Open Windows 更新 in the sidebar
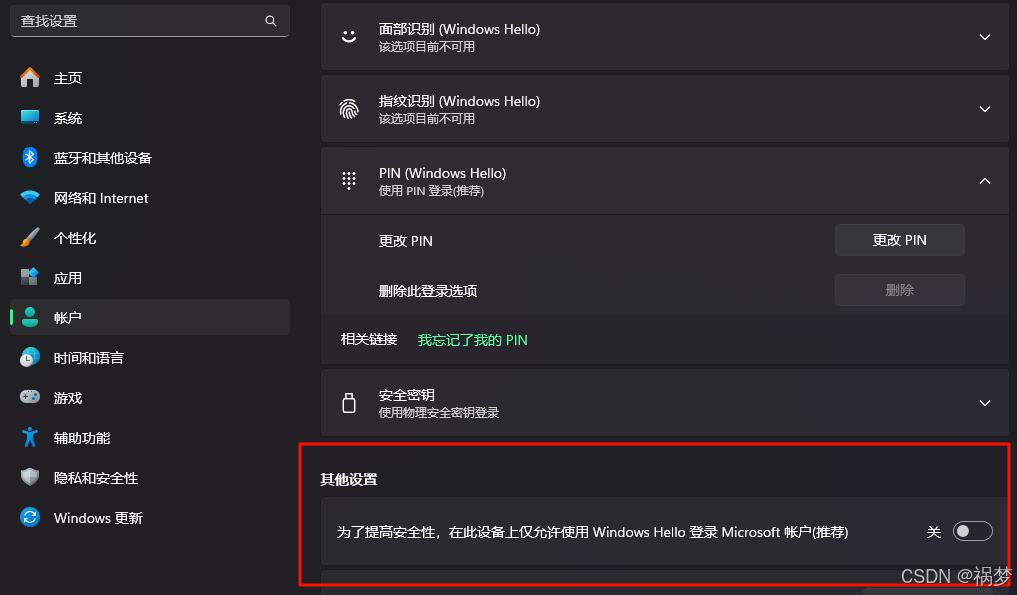 click(x=150, y=518)
